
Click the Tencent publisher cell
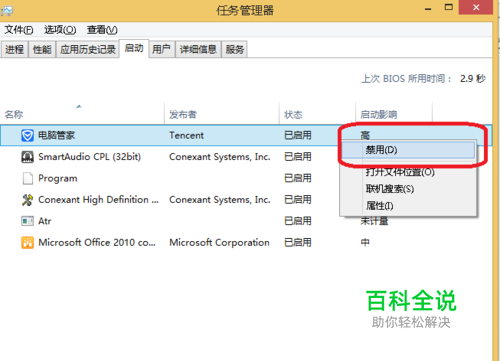click(x=186, y=136)
